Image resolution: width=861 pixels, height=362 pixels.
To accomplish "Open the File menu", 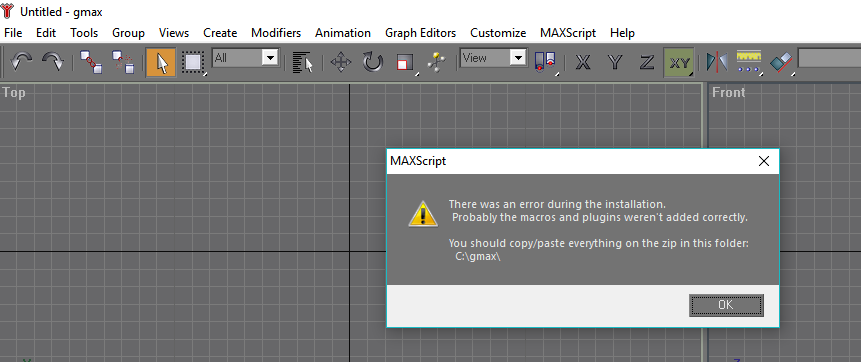I will 13,33.
